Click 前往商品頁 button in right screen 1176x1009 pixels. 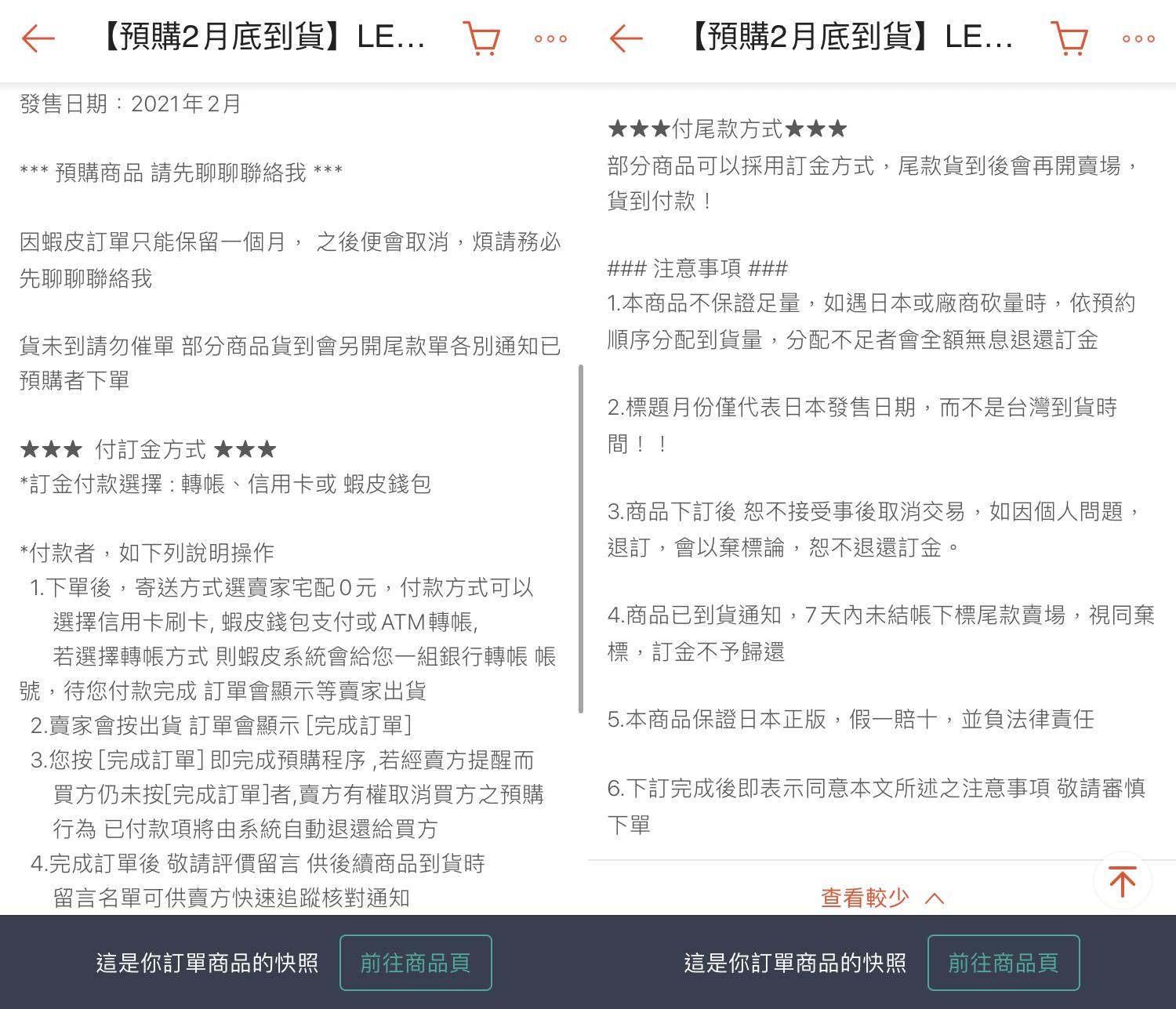(1004, 963)
